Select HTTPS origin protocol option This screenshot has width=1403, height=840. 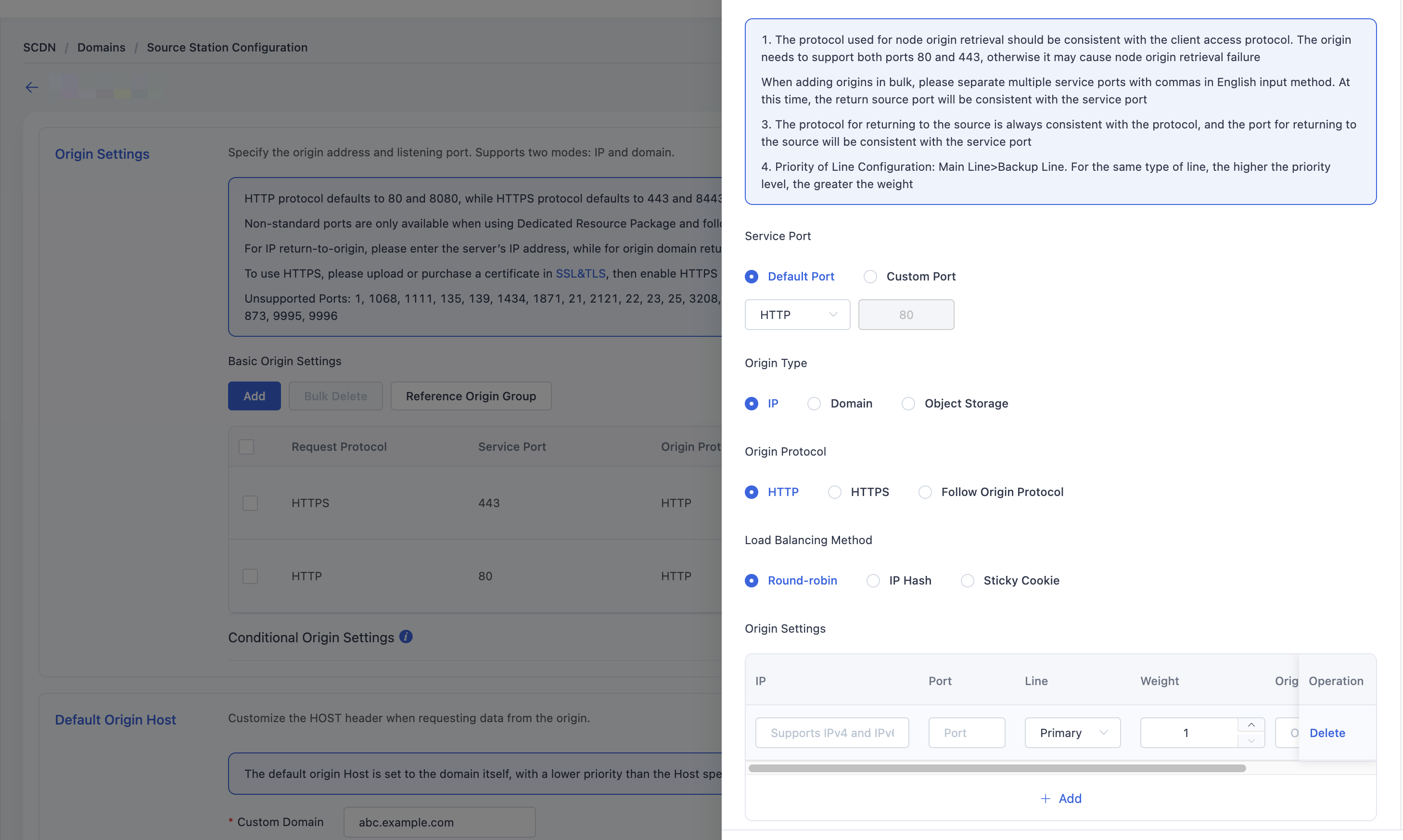click(835, 493)
